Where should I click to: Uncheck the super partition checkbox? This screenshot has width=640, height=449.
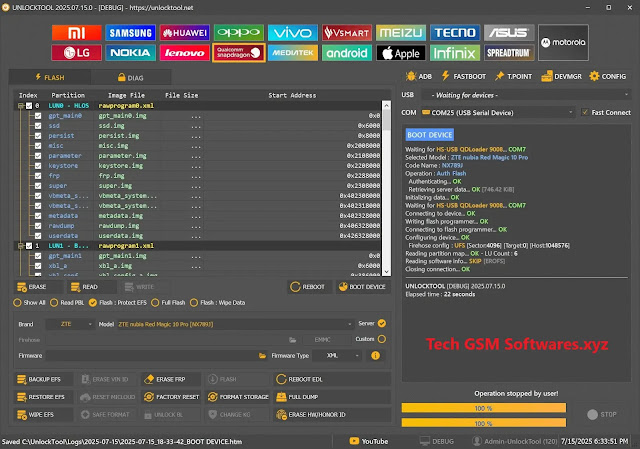(38, 186)
